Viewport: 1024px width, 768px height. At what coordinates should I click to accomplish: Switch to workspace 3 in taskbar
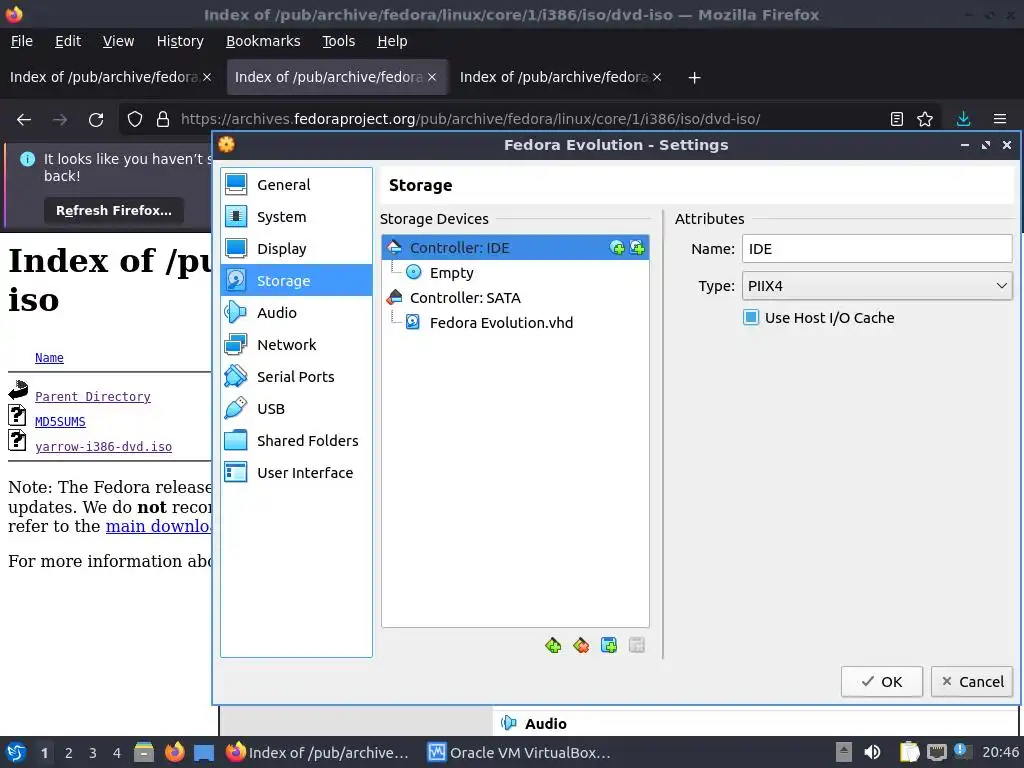(93, 753)
